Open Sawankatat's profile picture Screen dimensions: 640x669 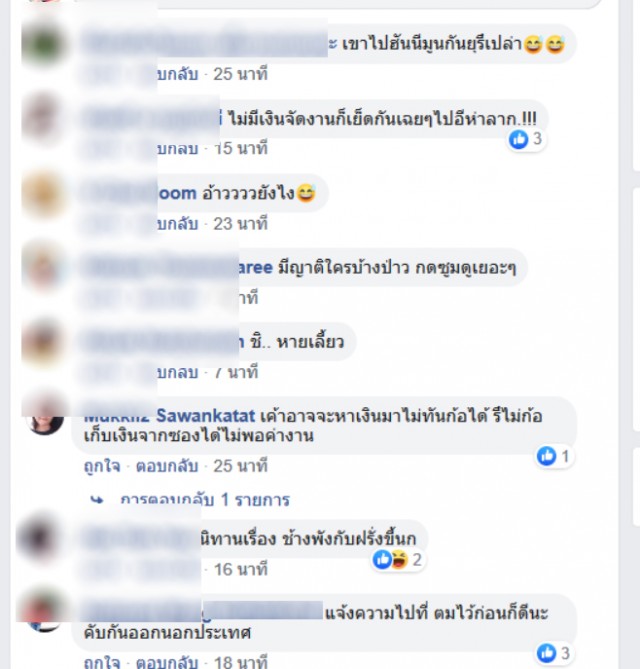45,419
